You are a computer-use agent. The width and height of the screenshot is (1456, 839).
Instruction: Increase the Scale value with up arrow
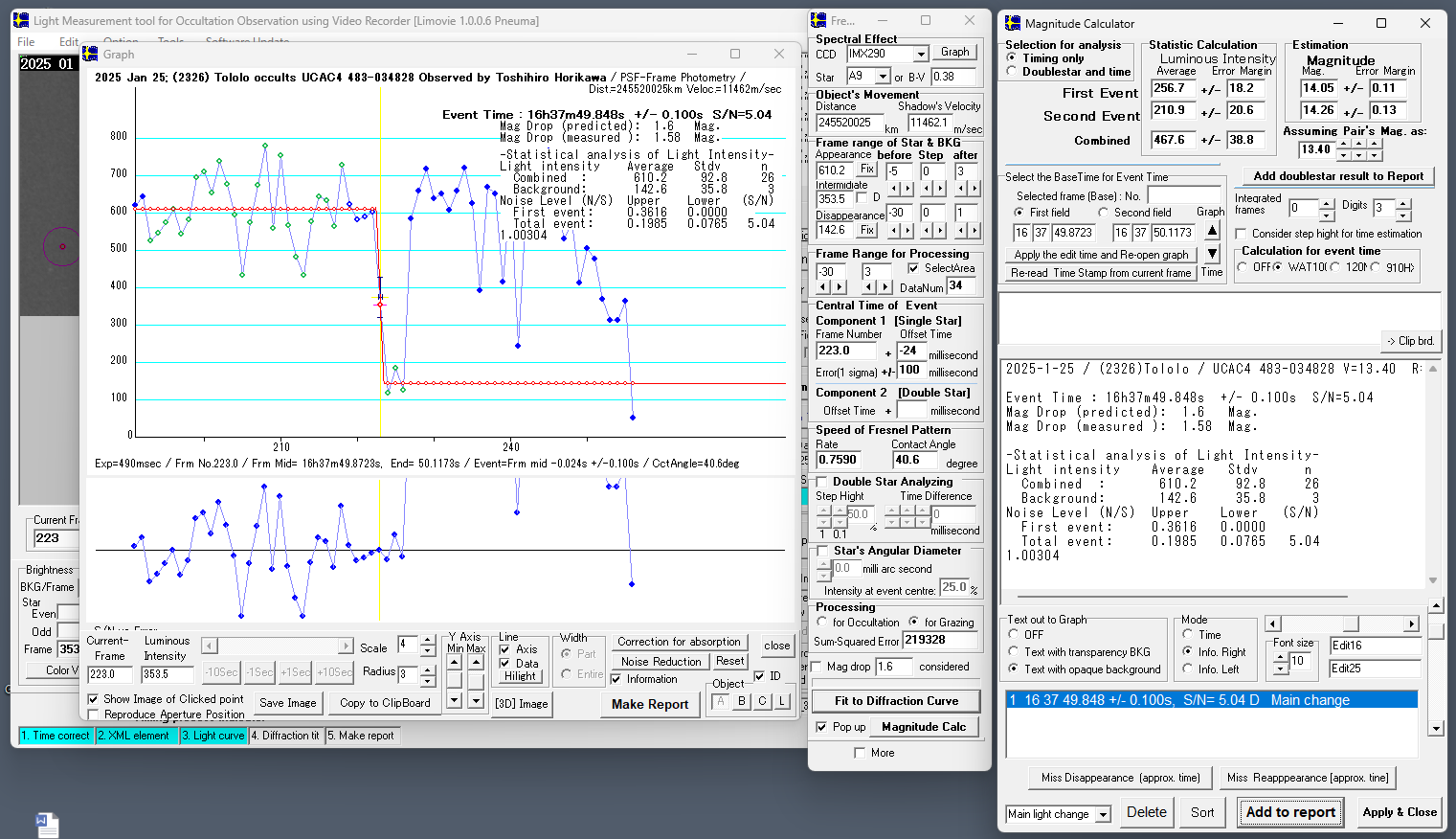(x=428, y=640)
